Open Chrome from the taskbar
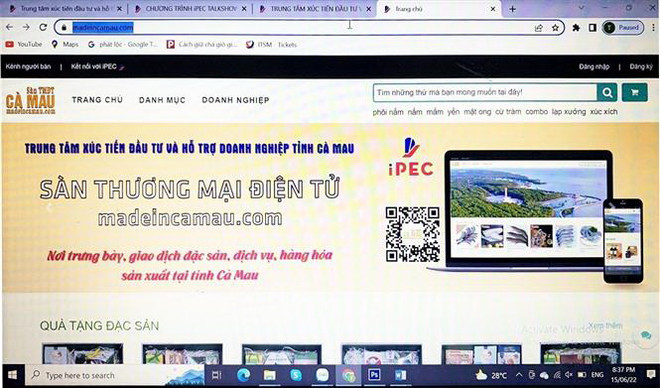This screenshot has height=388, width=660. (349, 375)
